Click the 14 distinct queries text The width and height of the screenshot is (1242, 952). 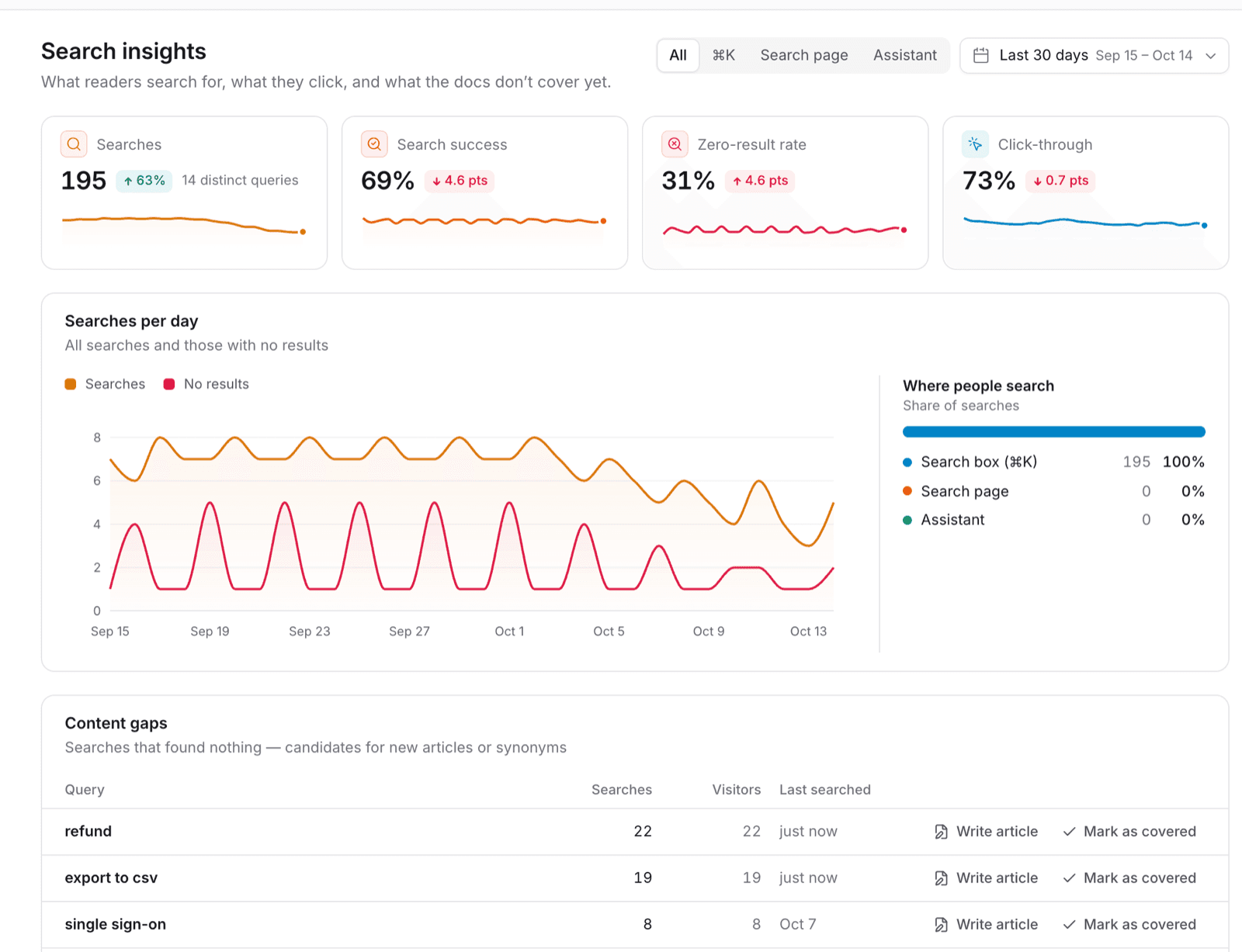pos(240,181)
